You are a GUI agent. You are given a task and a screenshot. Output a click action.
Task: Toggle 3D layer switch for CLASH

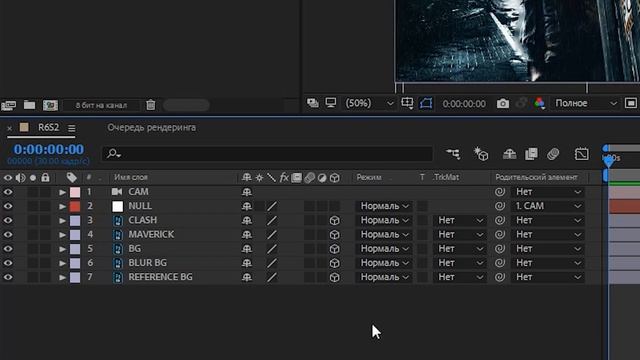334,220
